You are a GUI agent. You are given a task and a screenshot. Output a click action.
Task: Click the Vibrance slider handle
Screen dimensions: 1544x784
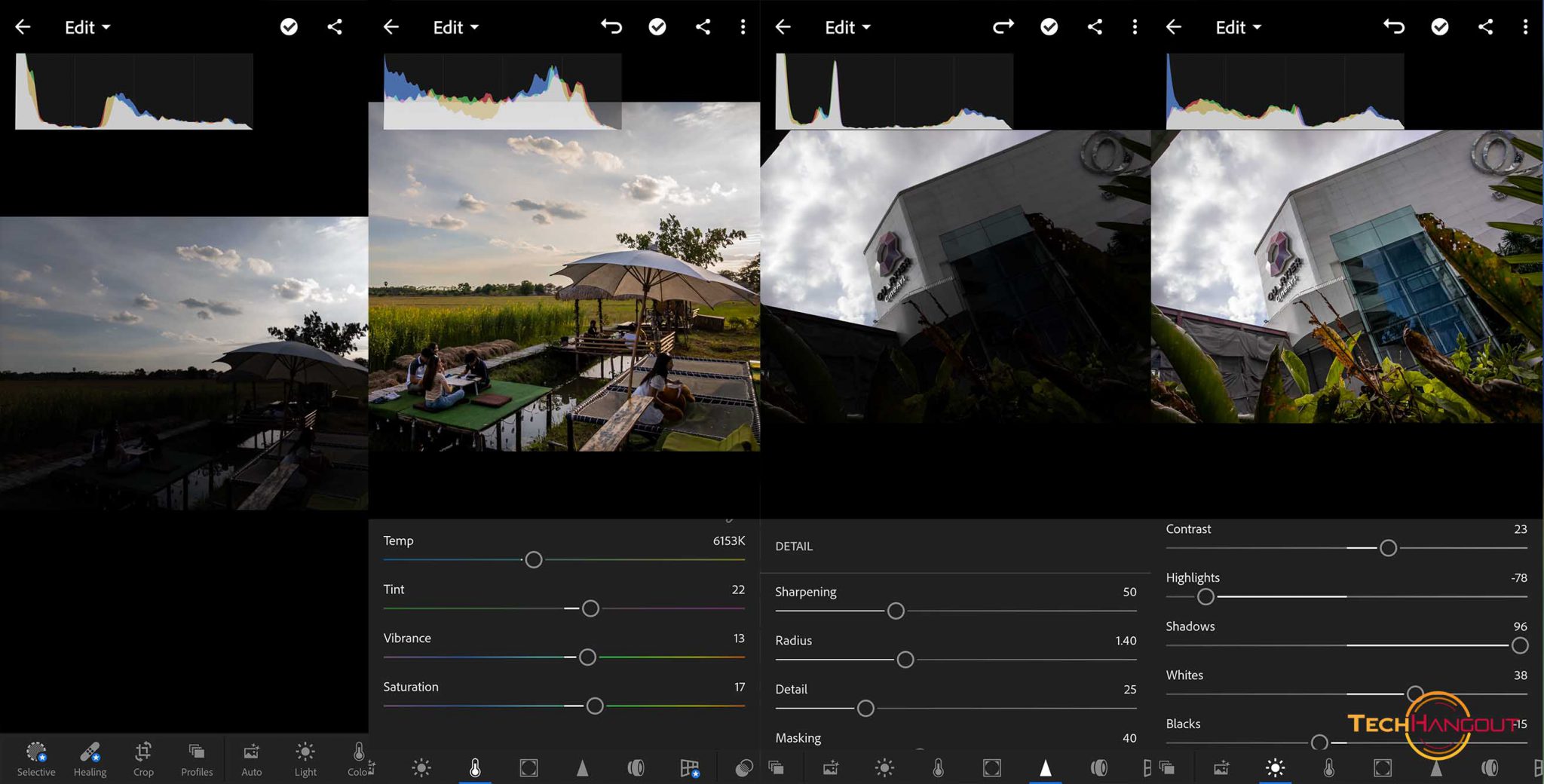(587, 657)
